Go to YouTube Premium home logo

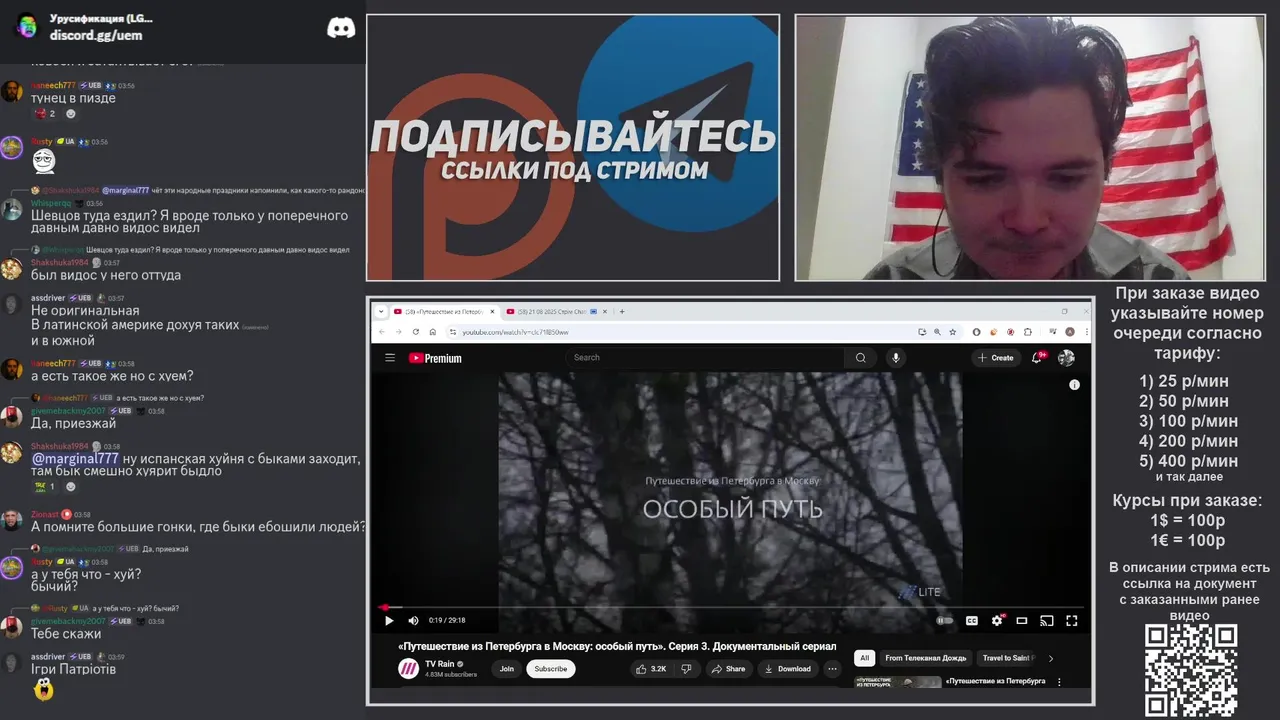(x=435, y=358)
